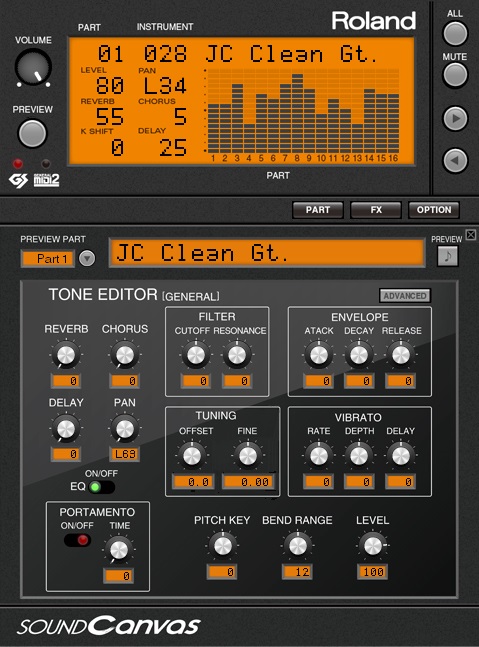
Task: Click the Part 1 selector field
Action: click(48, 259)
